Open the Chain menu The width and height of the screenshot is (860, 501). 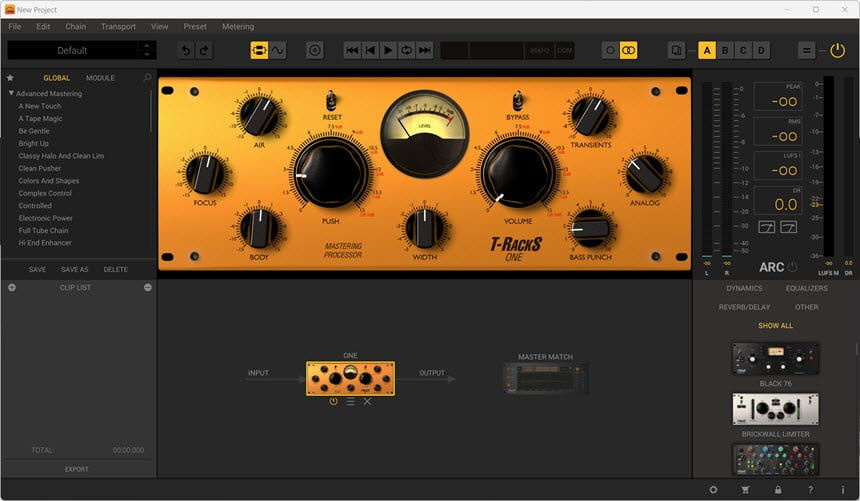[76, 26]
